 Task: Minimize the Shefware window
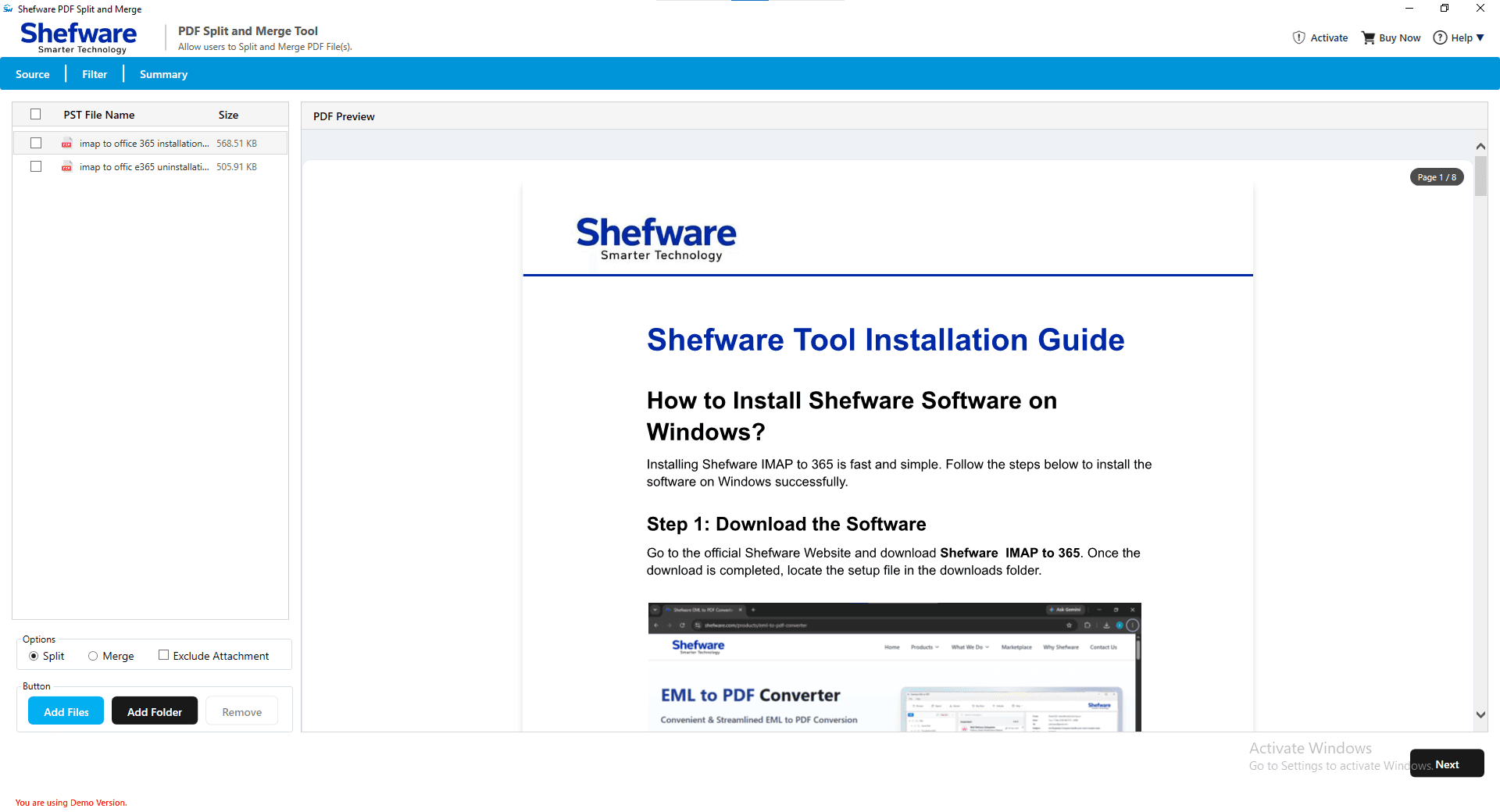[x=1409, y=9]
